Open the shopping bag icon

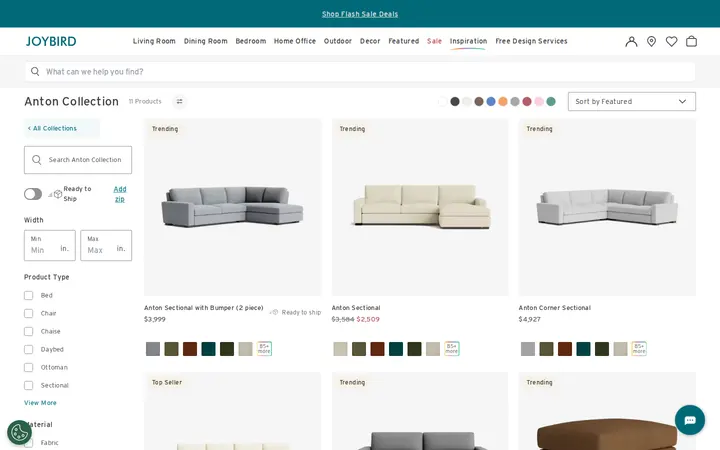691,41
